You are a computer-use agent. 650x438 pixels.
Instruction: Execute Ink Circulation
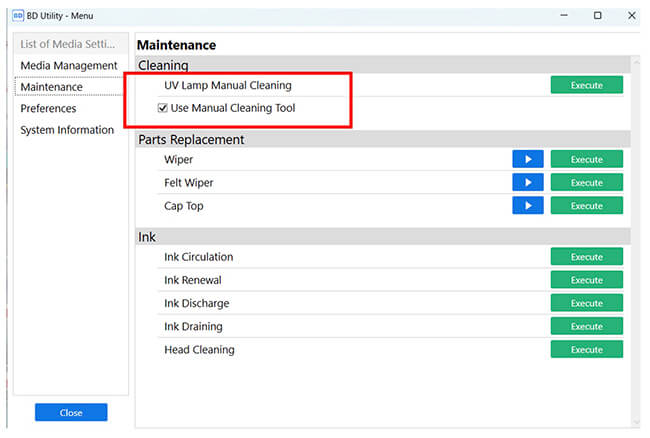tap(586, 257)
